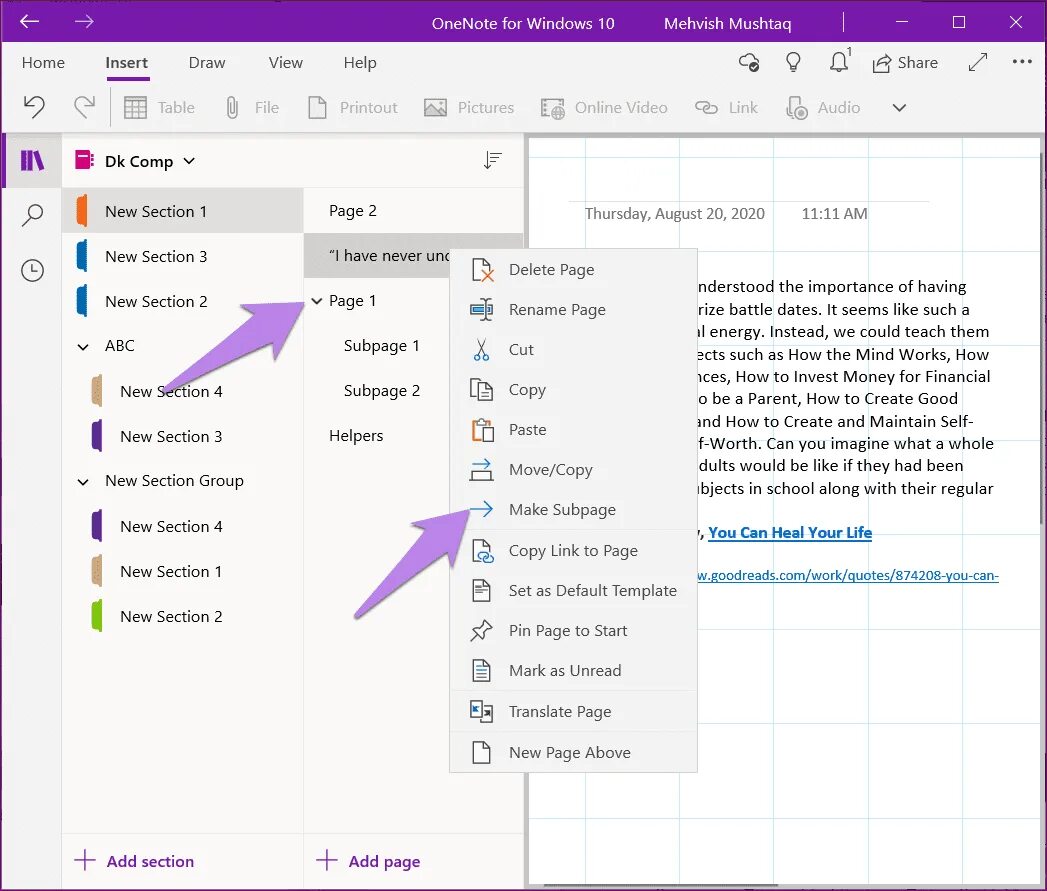Screen dimensions: 1047x891
Task: Record Audio from ribbon
Action: point(823,108)
